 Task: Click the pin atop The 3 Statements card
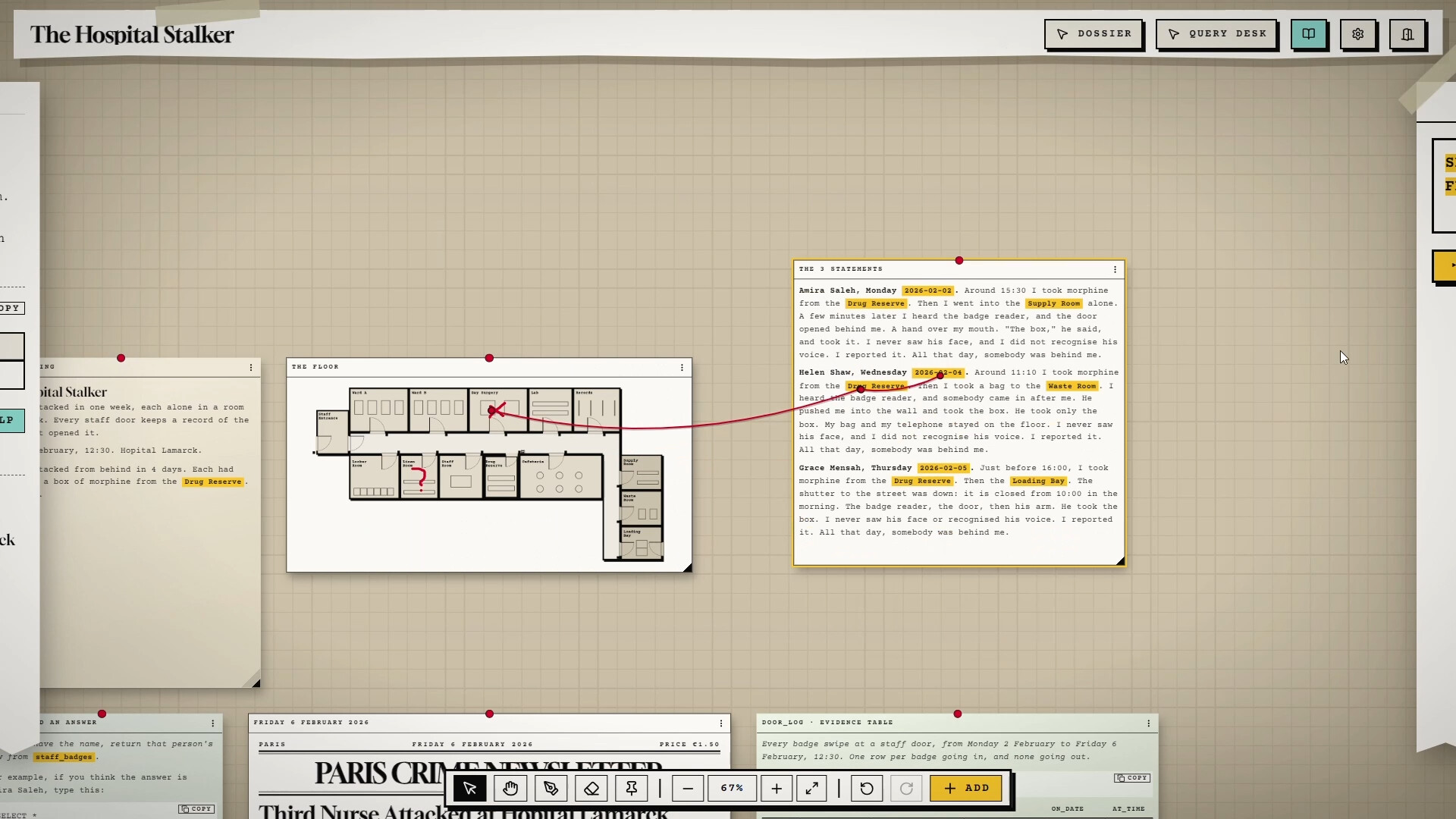coord(959,261)
